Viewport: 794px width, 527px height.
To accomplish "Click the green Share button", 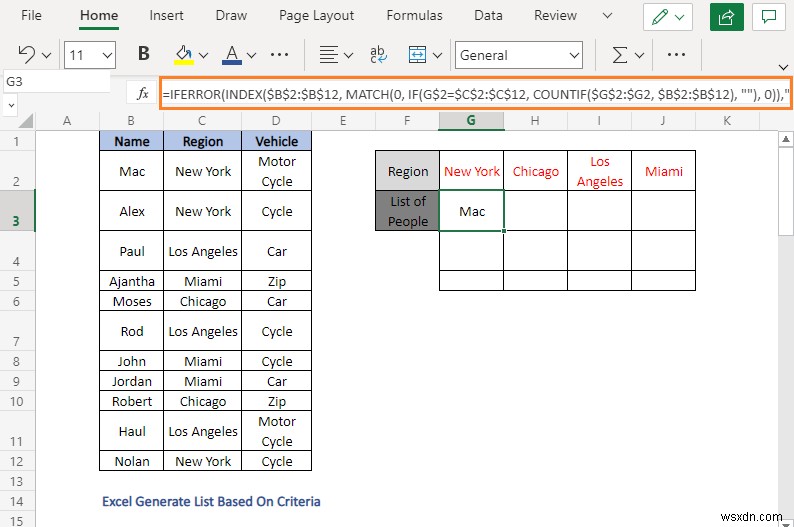I will click(727, 17).
